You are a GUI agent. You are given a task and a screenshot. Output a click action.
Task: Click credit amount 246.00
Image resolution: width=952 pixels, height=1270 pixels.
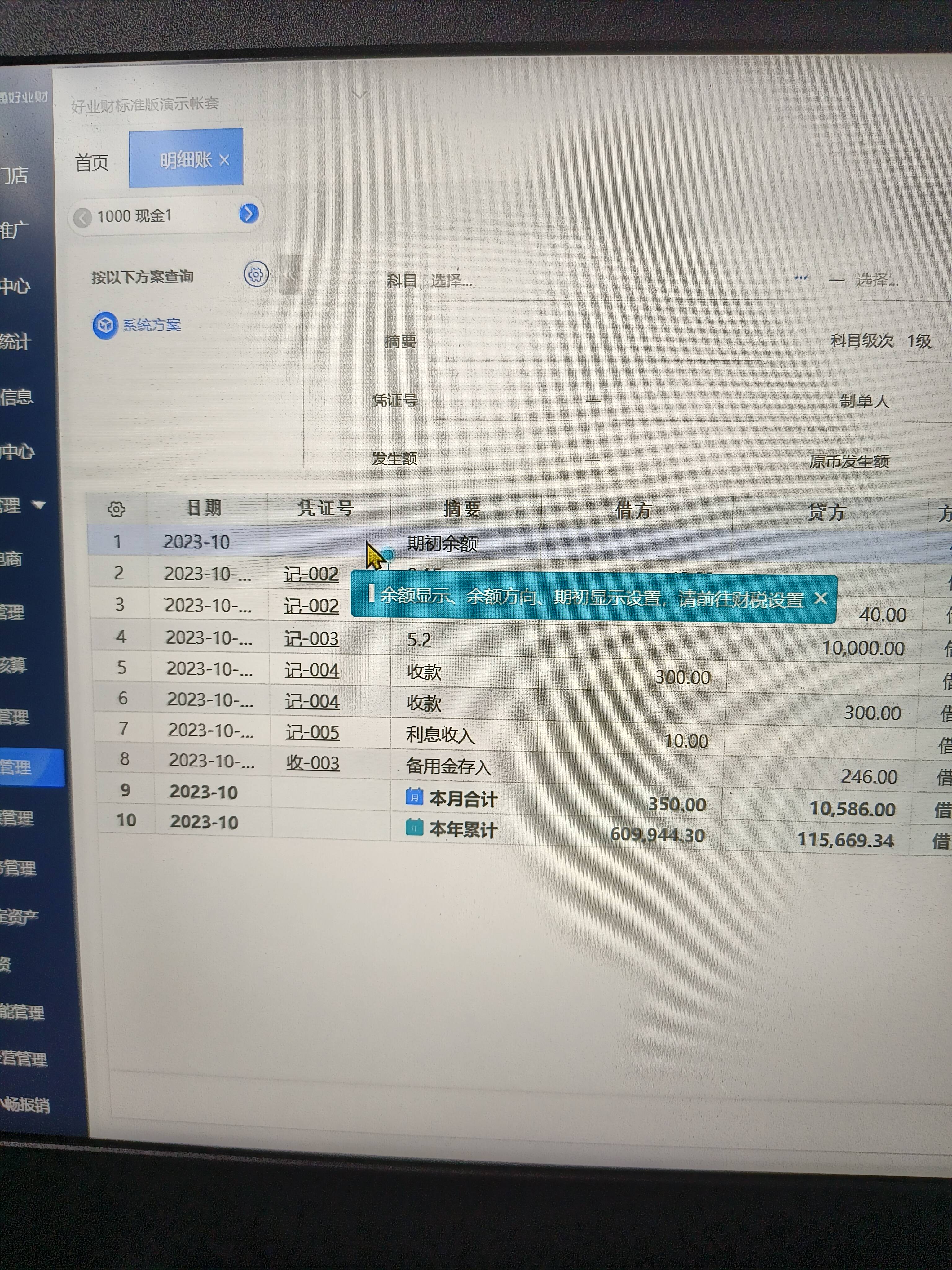coord(869,776)
